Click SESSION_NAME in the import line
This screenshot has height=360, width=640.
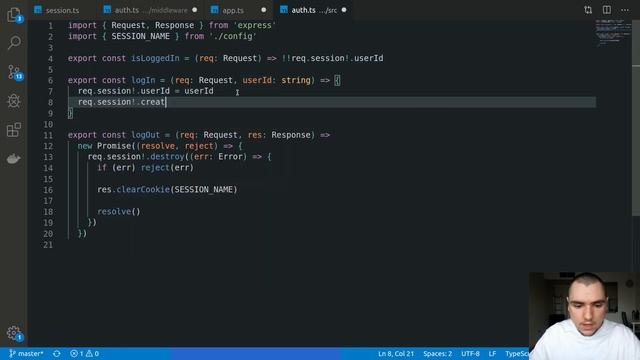click(x=140, y=36)
